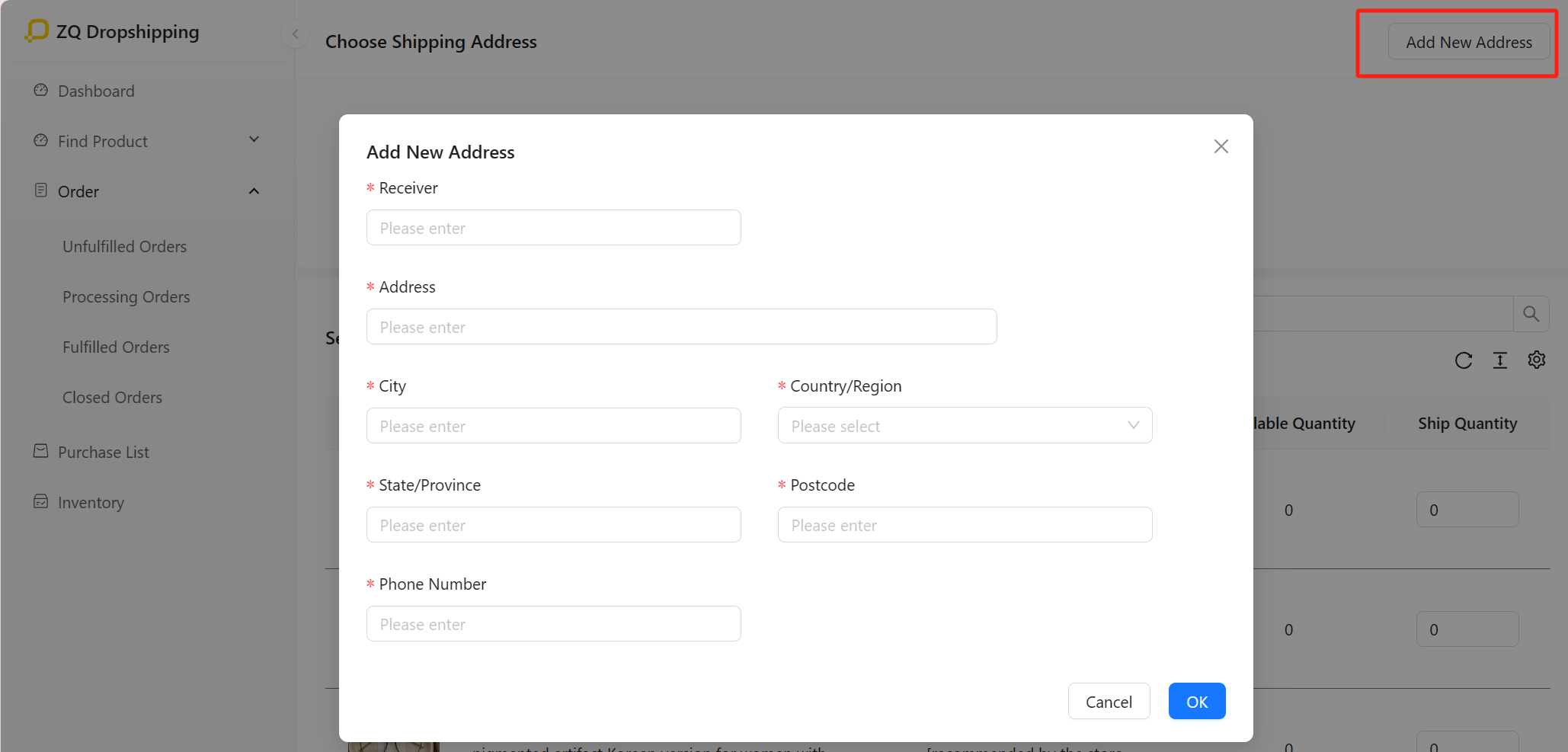
Task: Focus the Phone Number input field
Action: [x=554, y=624]
